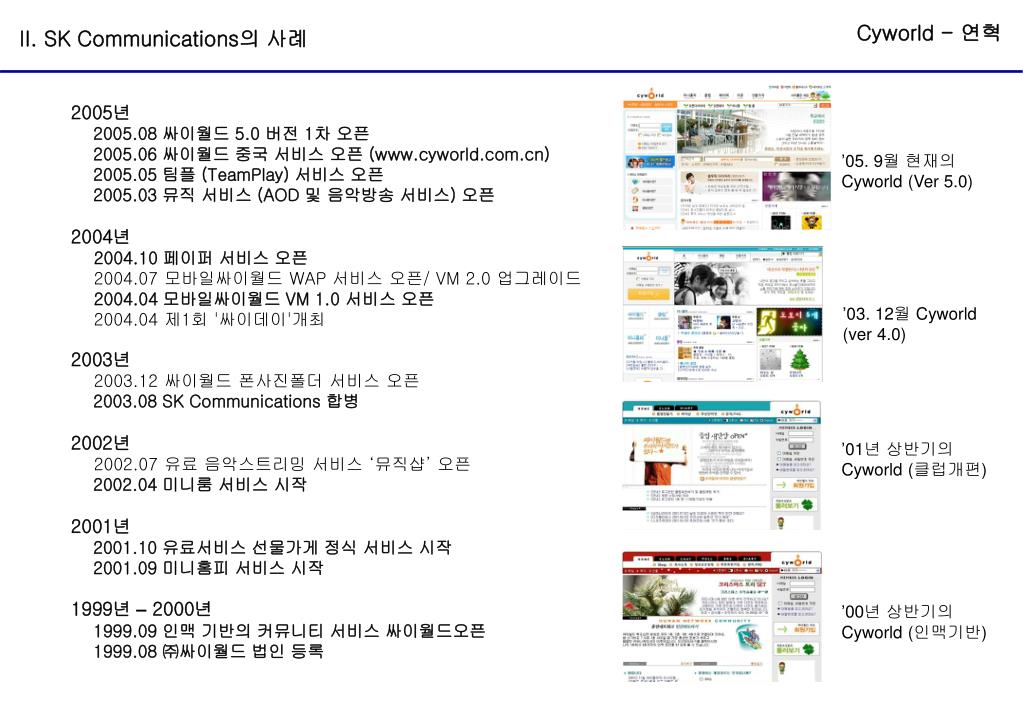1023x708 pixels.
Task: Click the '2001.10 유료서비스 선물가게' line
Action: tap(272, 547)
